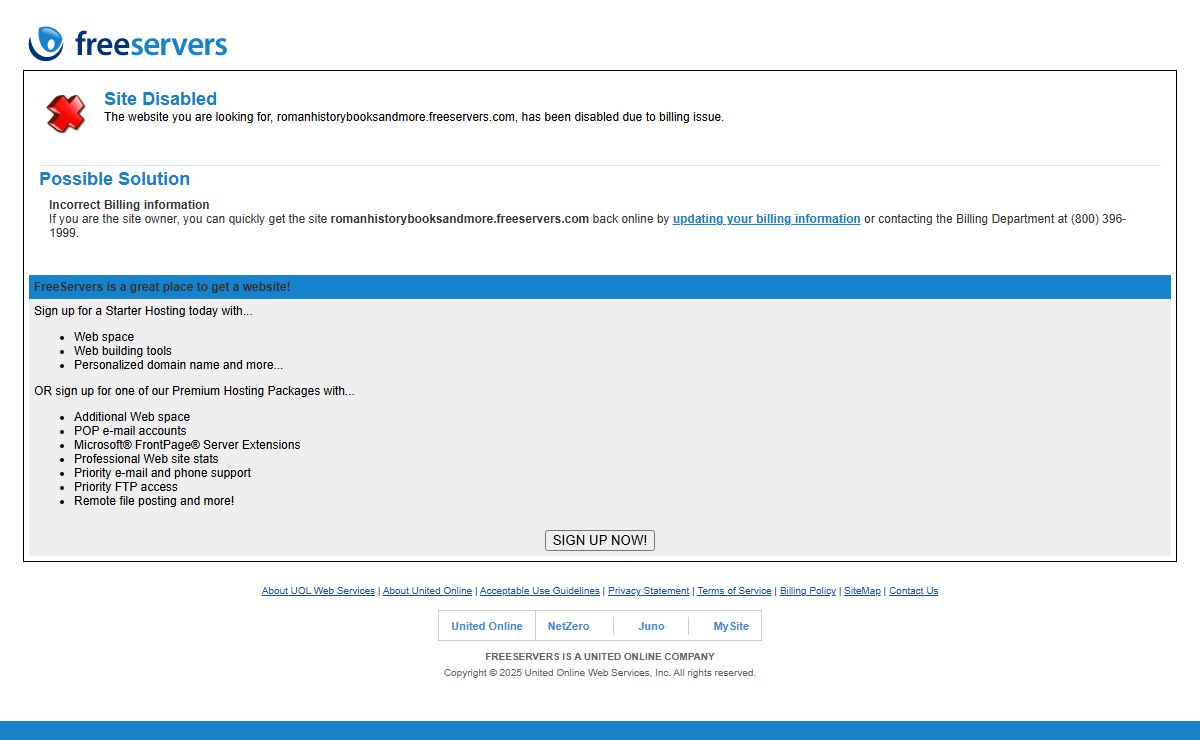Click Priority e-mail and phone support item
Image resolution: width=1200 pixels, height=740 pixels.
click(x=162, y=473)
